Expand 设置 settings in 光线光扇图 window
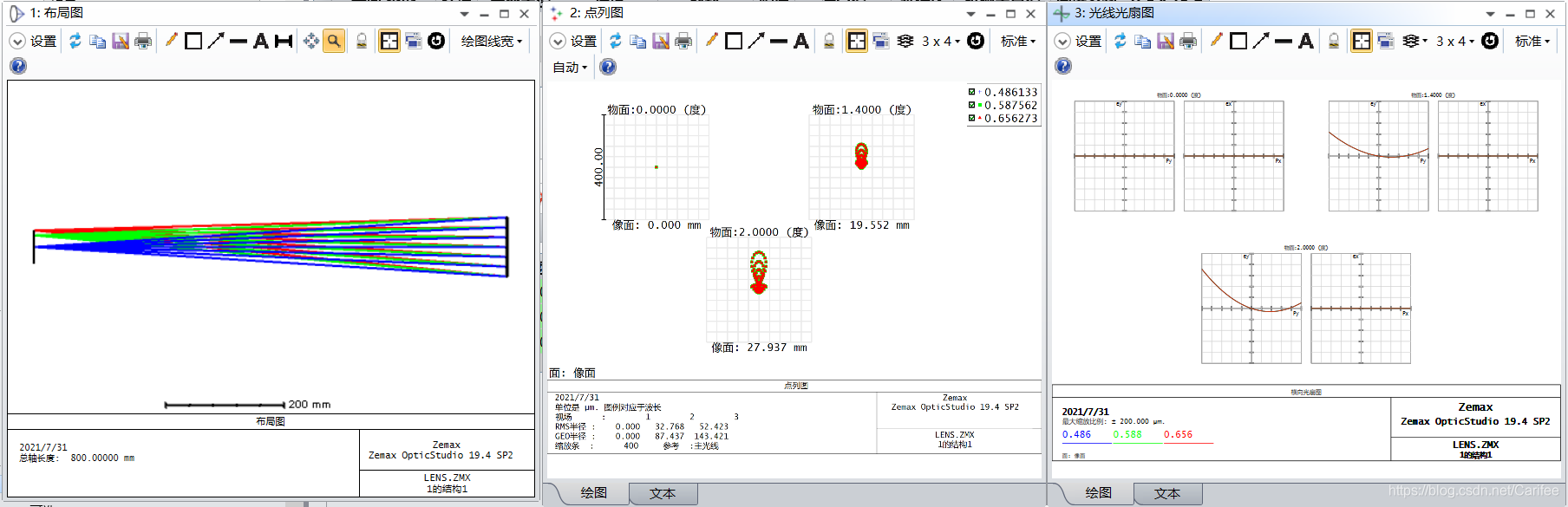The height and width of the screenshot is (507, 1568). point(1078,41)
